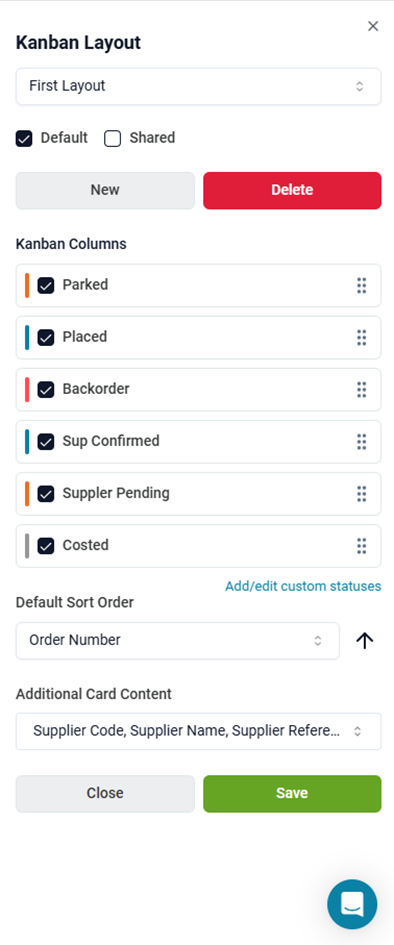Click the drag handle for Parked column

coord(361,285)
